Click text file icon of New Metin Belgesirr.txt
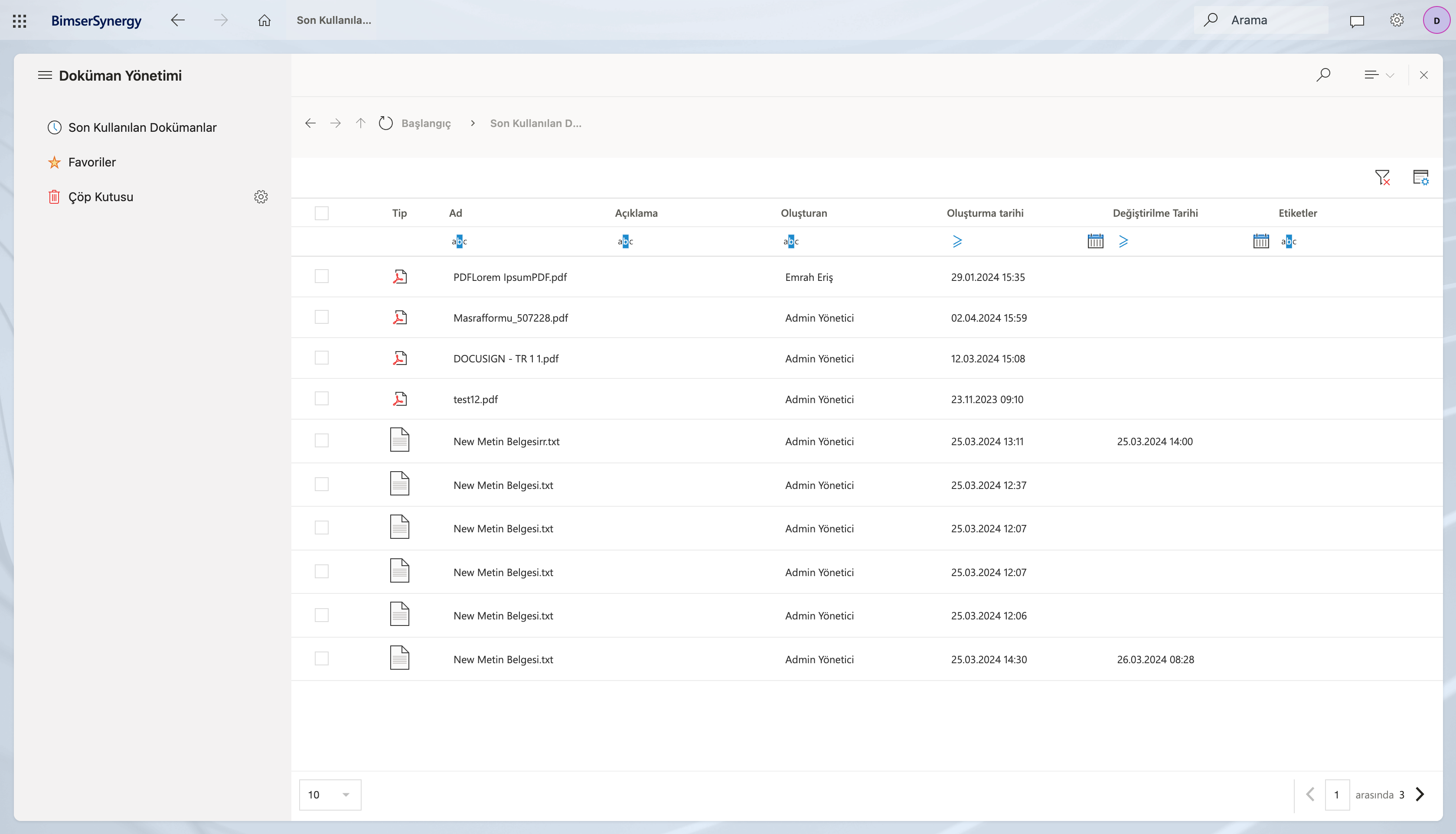The image size is (1456, 834). (x=400, y=440)
